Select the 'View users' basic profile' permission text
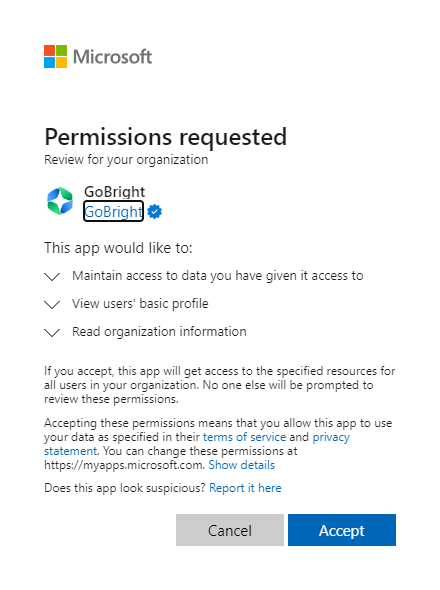The height and width of the screenshot is (590, 440). coord(140,304)
